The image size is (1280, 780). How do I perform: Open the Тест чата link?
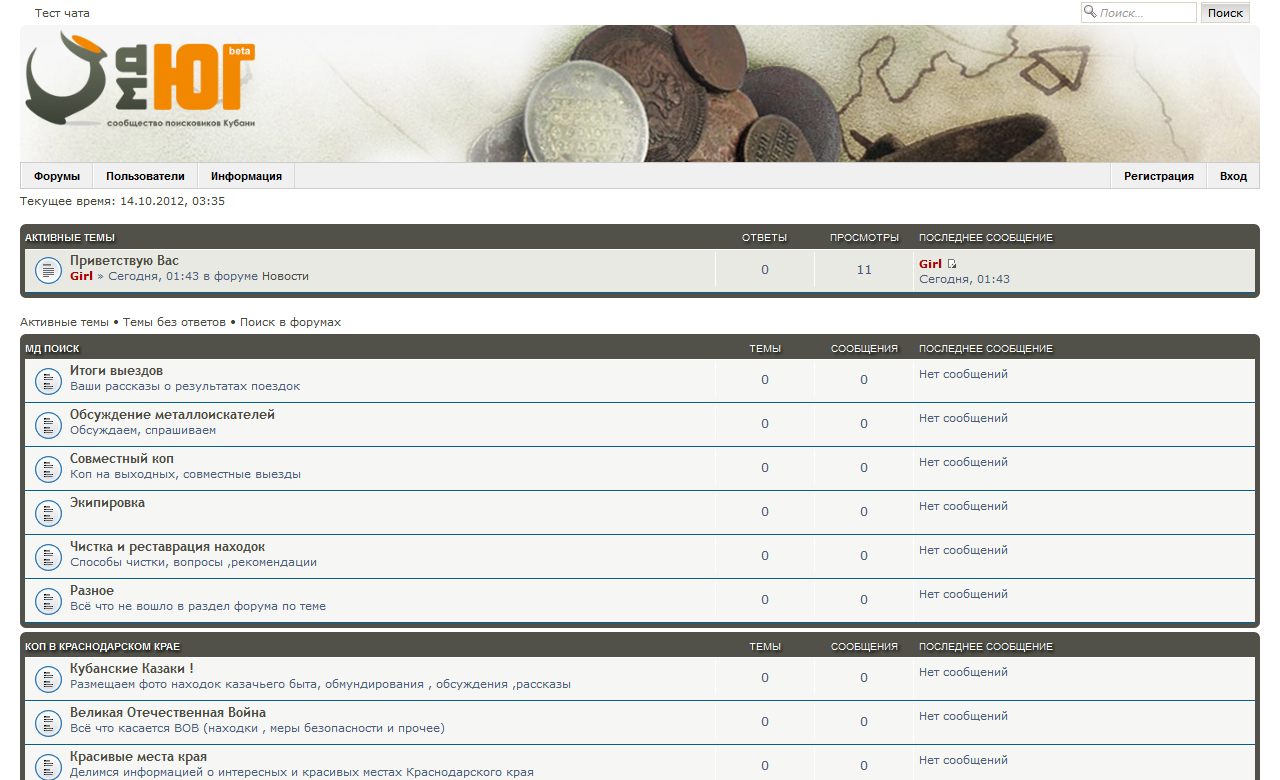62,13
